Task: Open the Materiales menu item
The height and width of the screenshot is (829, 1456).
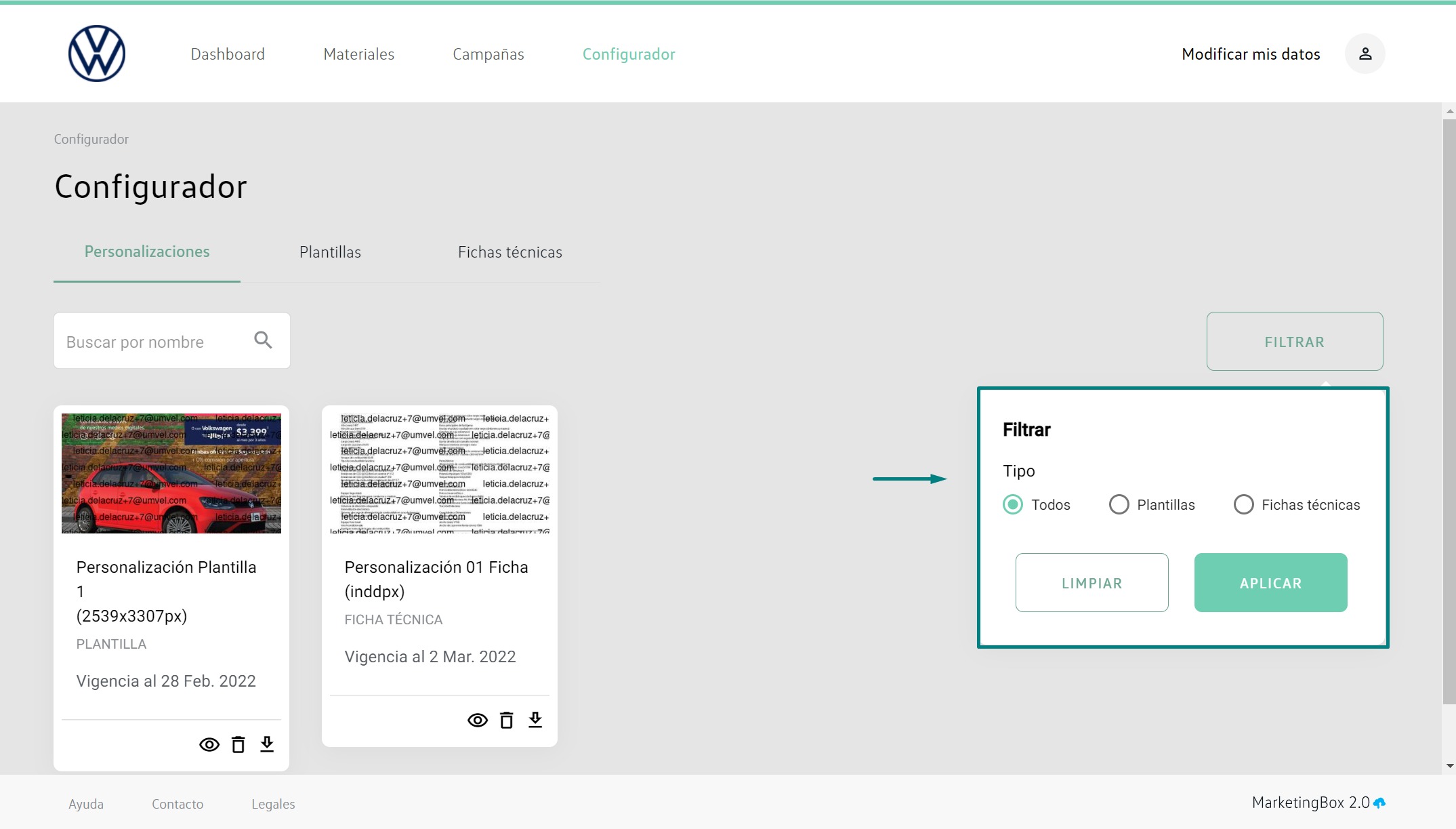Action: pyautogui.click(x=358, y=54)
